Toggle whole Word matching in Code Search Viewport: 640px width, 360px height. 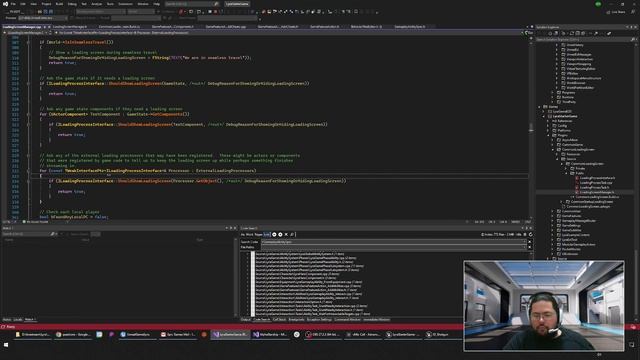click(249, 234)
